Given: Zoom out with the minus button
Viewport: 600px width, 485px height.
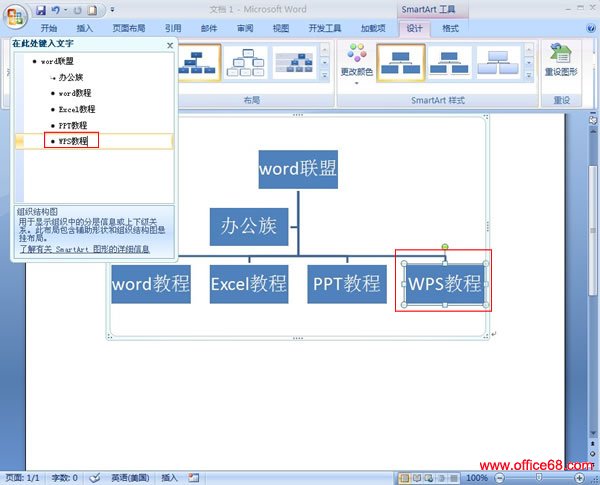Looking at the screenshot, I should [x=499, y=478].
